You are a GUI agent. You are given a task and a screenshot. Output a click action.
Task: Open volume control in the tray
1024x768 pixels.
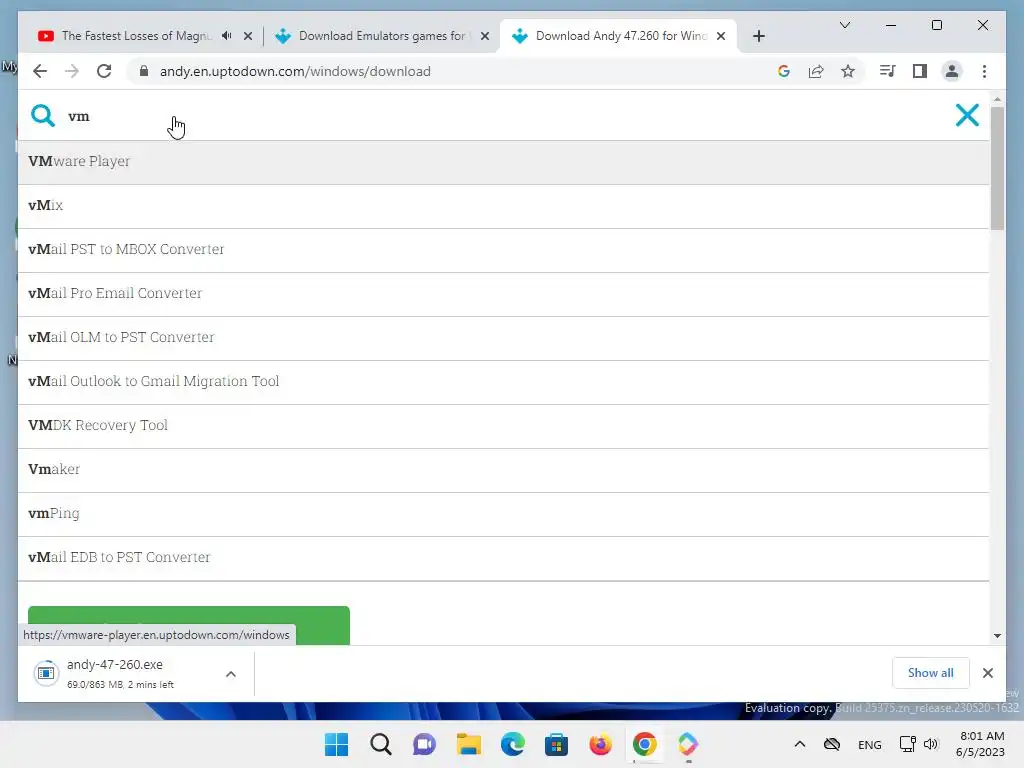(x=931, y=744)
